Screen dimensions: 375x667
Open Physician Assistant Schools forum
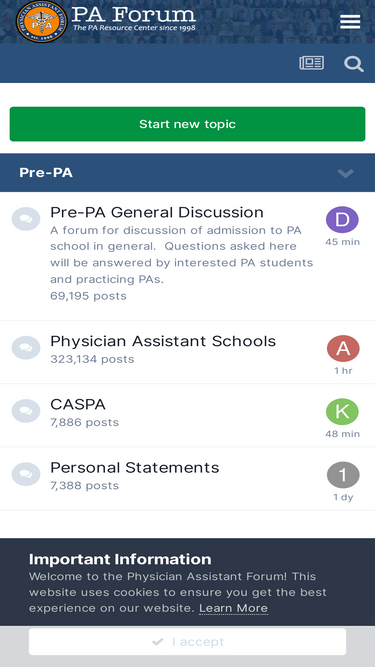[x=163, y=341]
